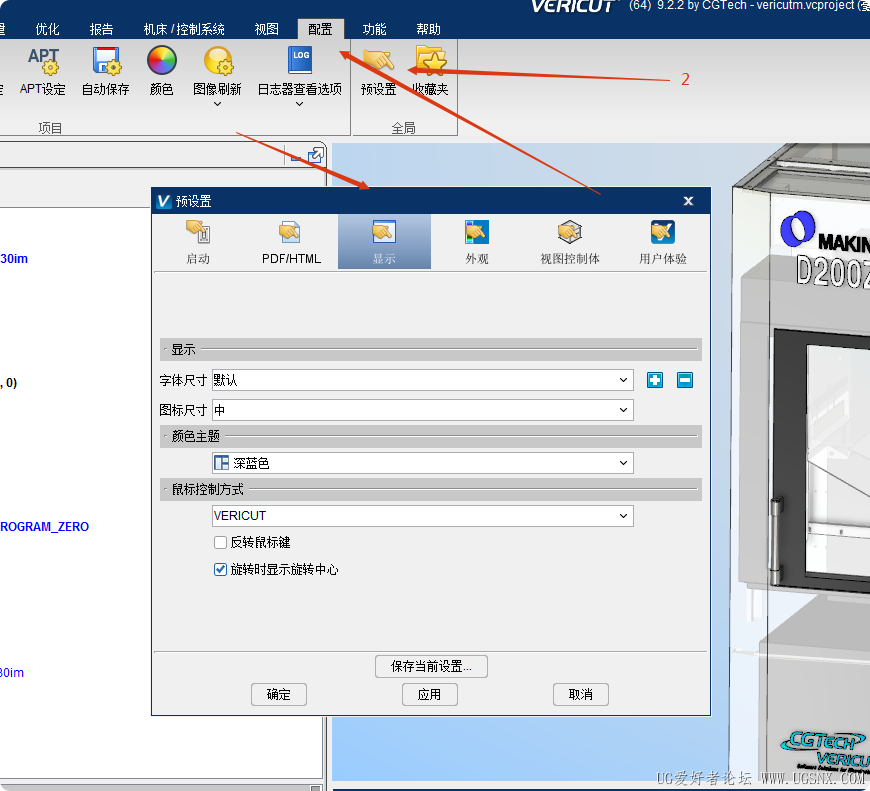Open the 配置 ribbon tab
The image size is (870, 791).
[x=321, y=29]
